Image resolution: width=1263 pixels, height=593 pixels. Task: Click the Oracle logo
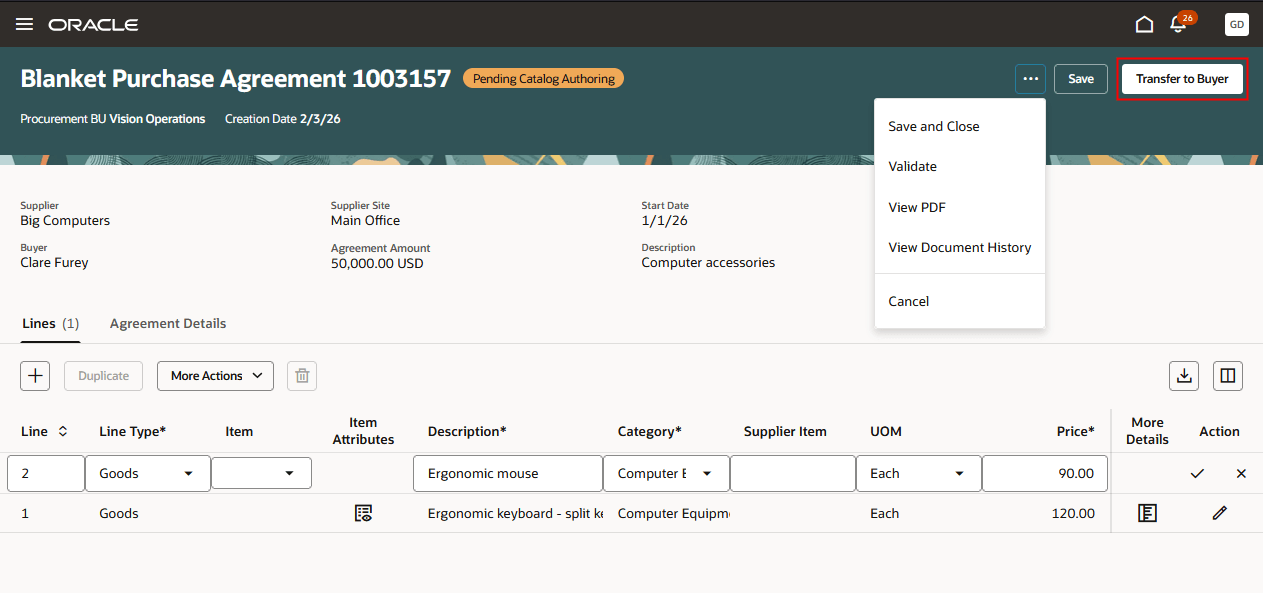tap(93, 24)
